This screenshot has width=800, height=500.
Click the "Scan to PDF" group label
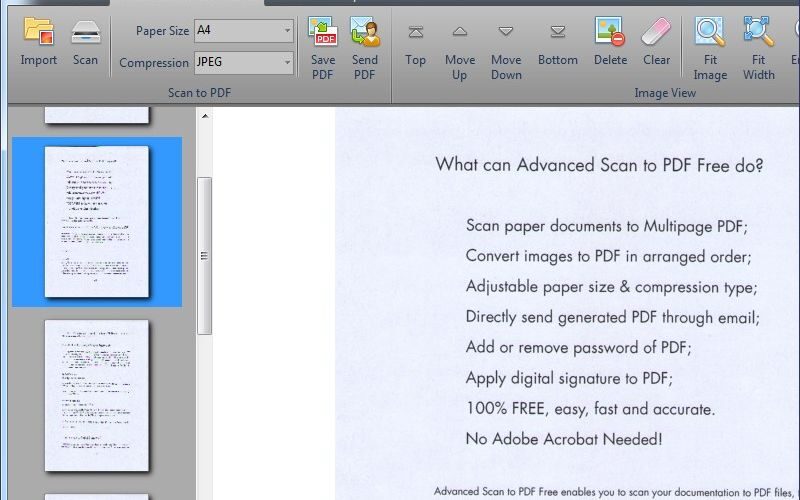(x=199, y=93)
